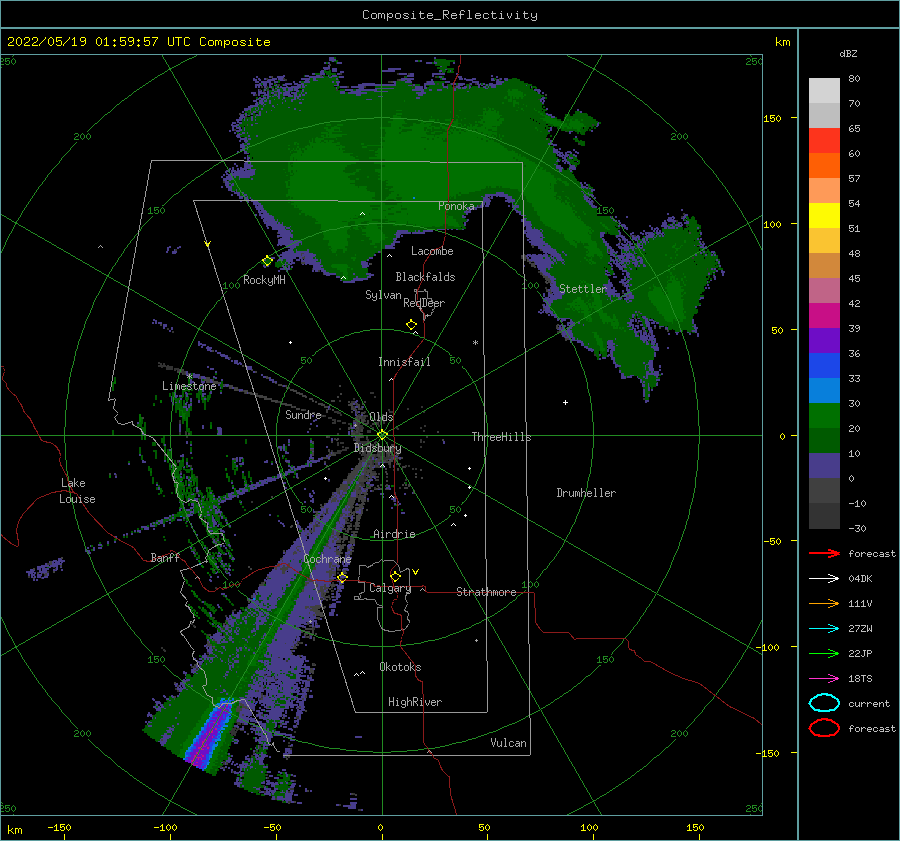Click the Vulcan label

508,743
